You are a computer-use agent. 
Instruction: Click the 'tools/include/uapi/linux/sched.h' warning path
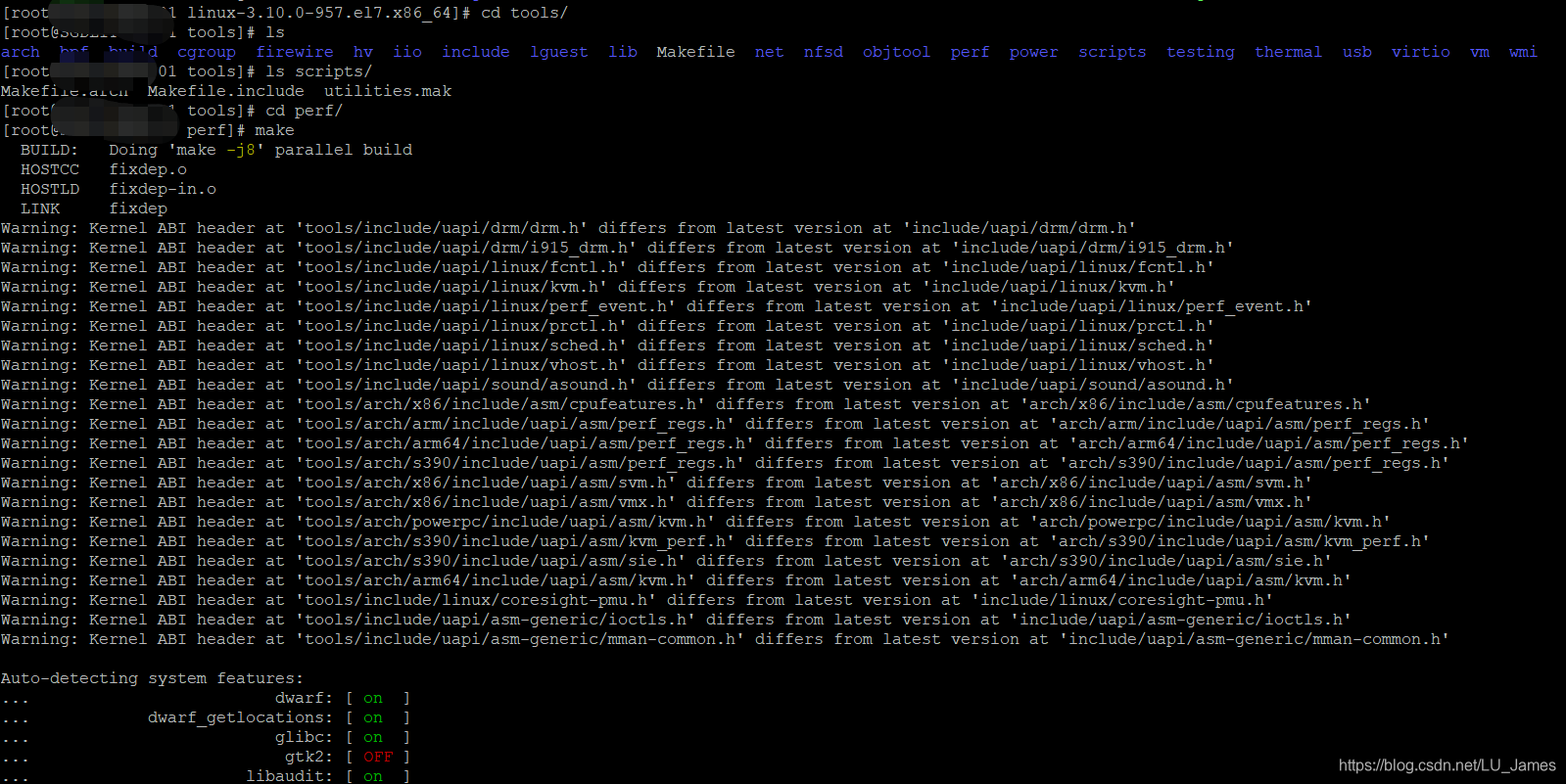click(461, 346)
